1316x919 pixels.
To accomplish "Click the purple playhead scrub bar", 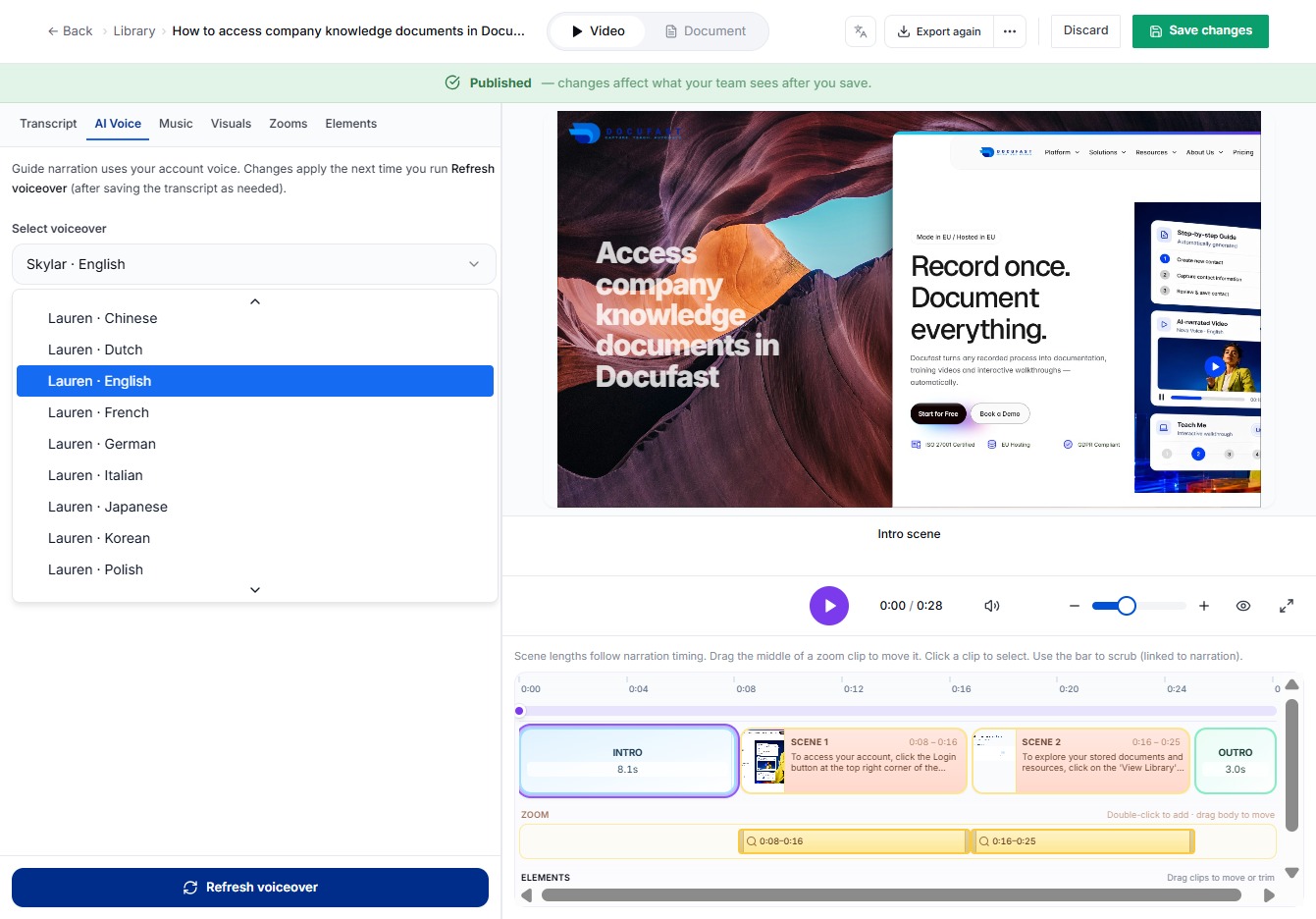I will [898, 711].
